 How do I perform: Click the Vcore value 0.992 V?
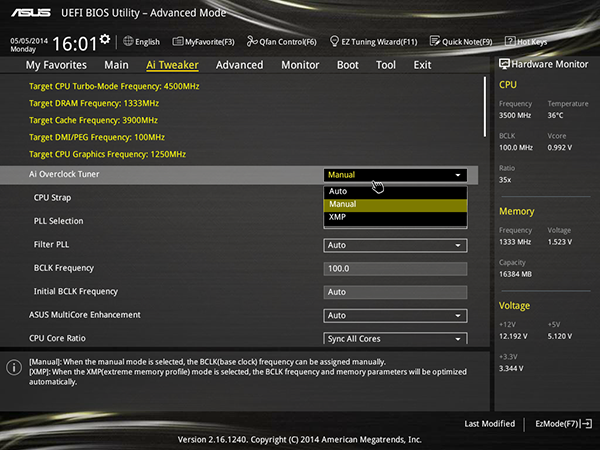559,148
